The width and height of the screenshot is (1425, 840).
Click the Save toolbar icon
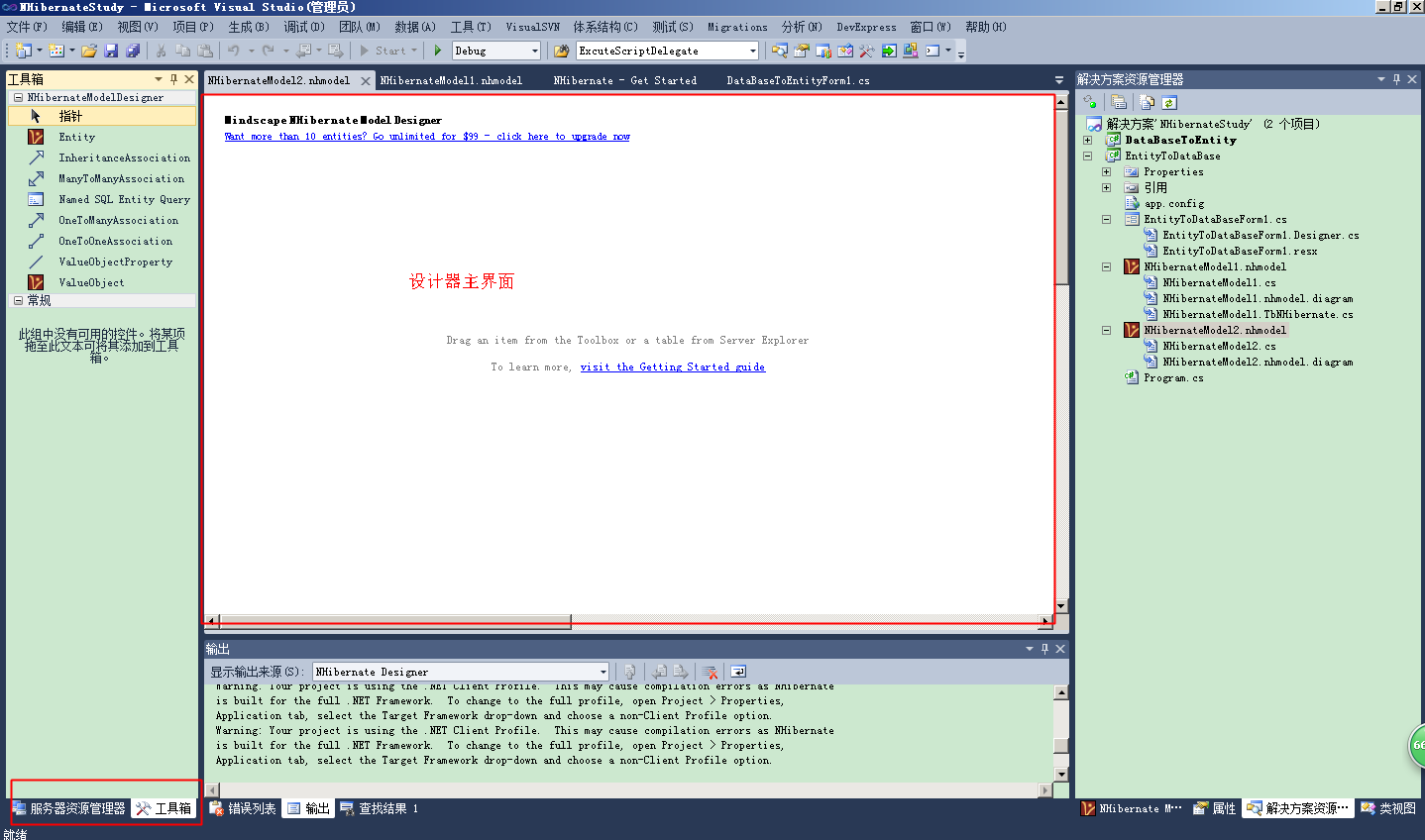click(111, 51)
